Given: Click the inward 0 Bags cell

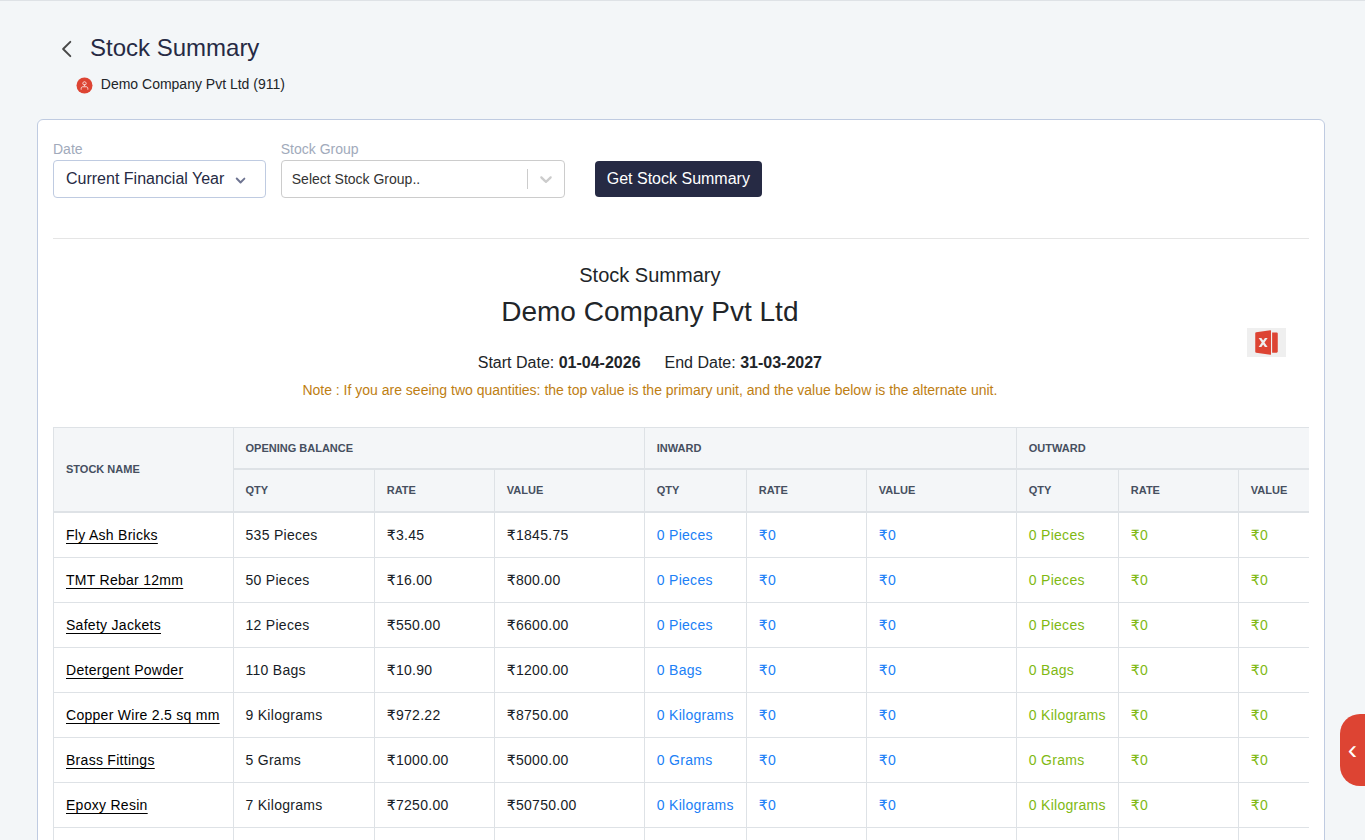Looking at the screenshot, I should tap(695, 670).
